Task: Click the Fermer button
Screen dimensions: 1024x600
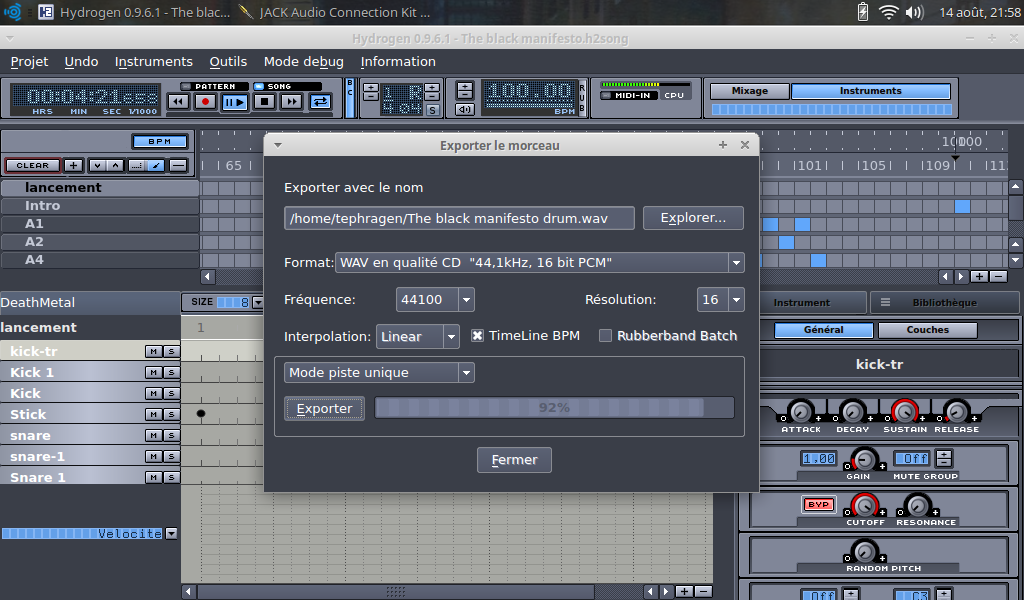Action: pos(514,460)
